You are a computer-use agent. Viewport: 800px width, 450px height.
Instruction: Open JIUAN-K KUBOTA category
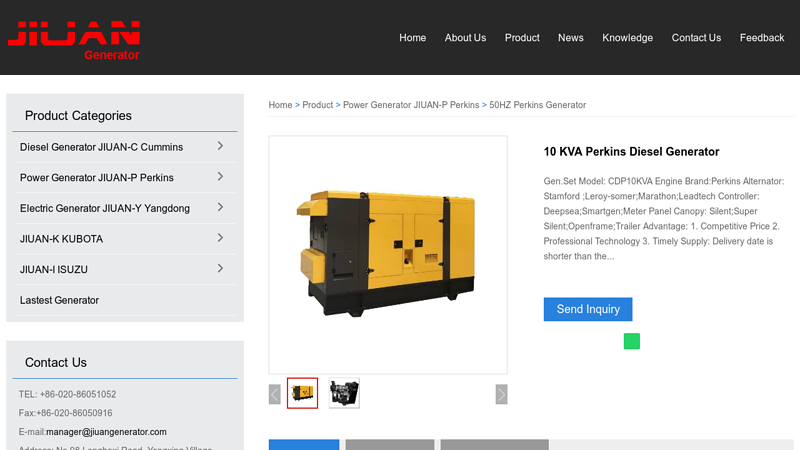61,239
